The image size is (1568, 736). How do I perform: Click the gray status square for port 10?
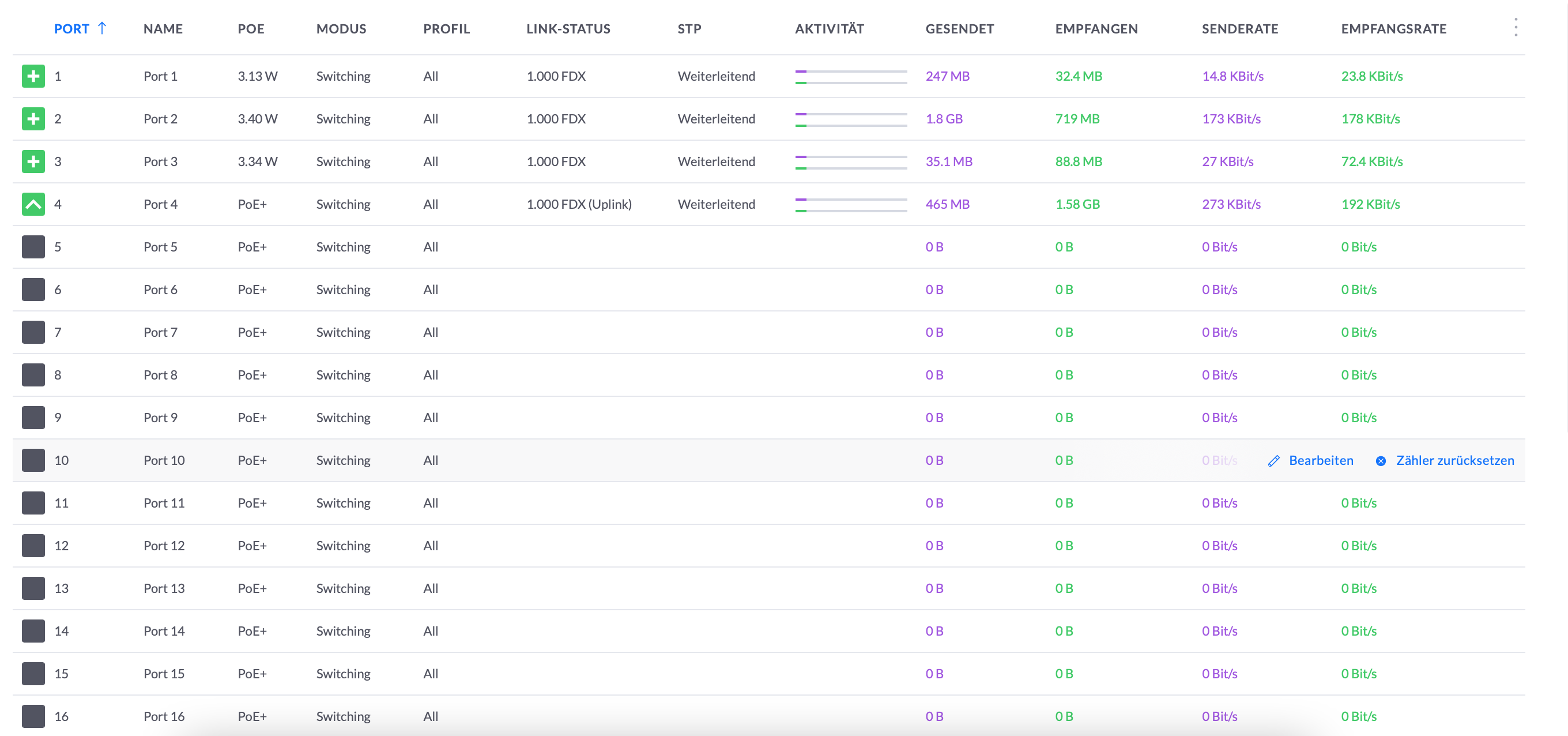33,460
